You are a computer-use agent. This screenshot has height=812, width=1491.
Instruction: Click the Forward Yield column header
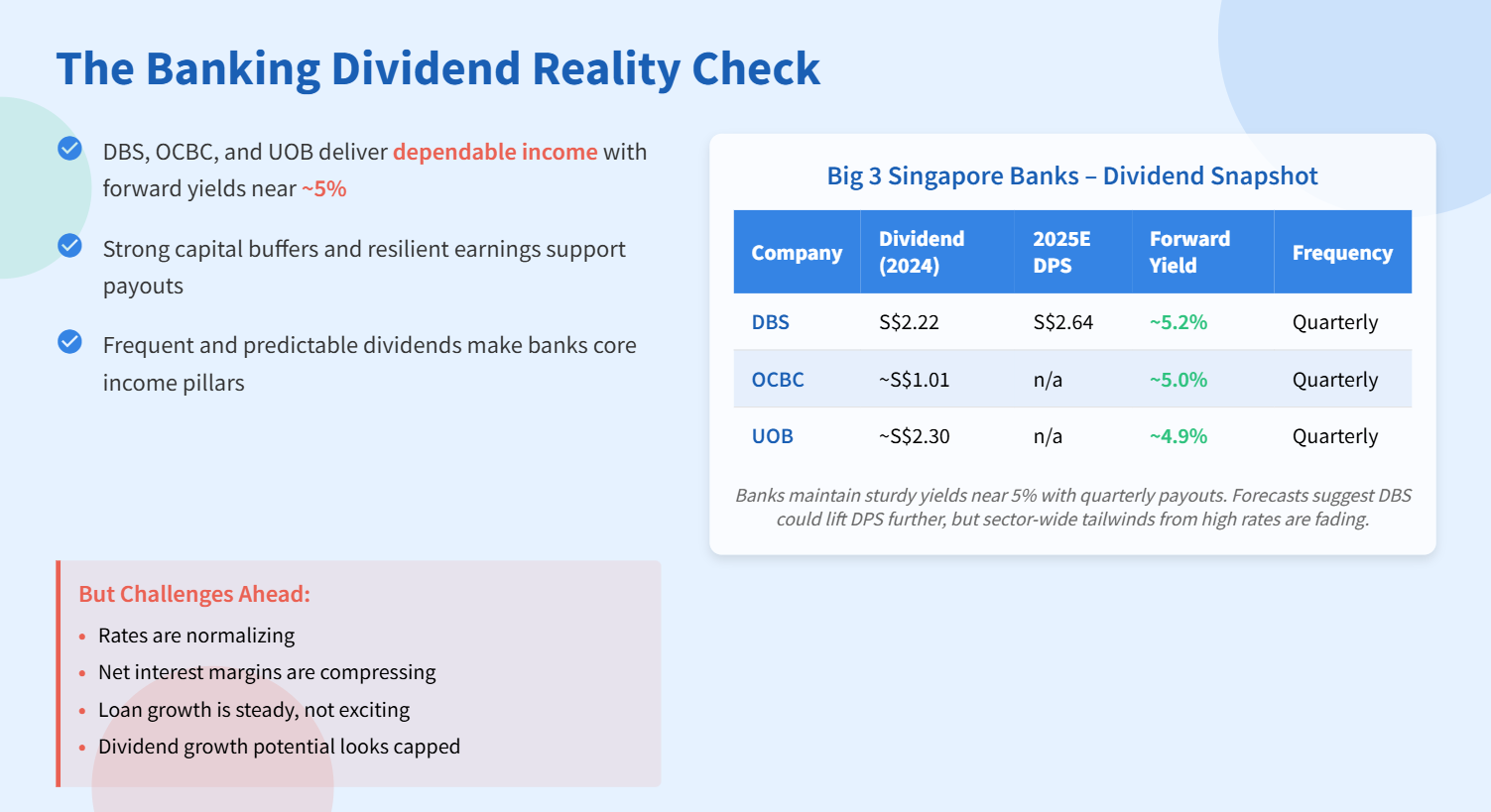(x=1202, y=252)
